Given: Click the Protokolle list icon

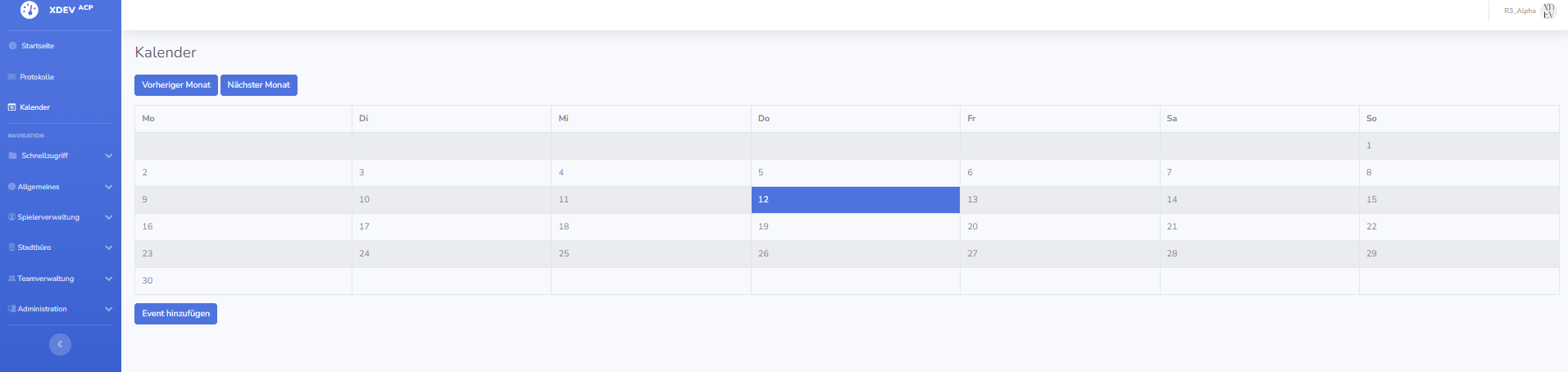Looking at the screenshot, I should [x=11, y=77].
